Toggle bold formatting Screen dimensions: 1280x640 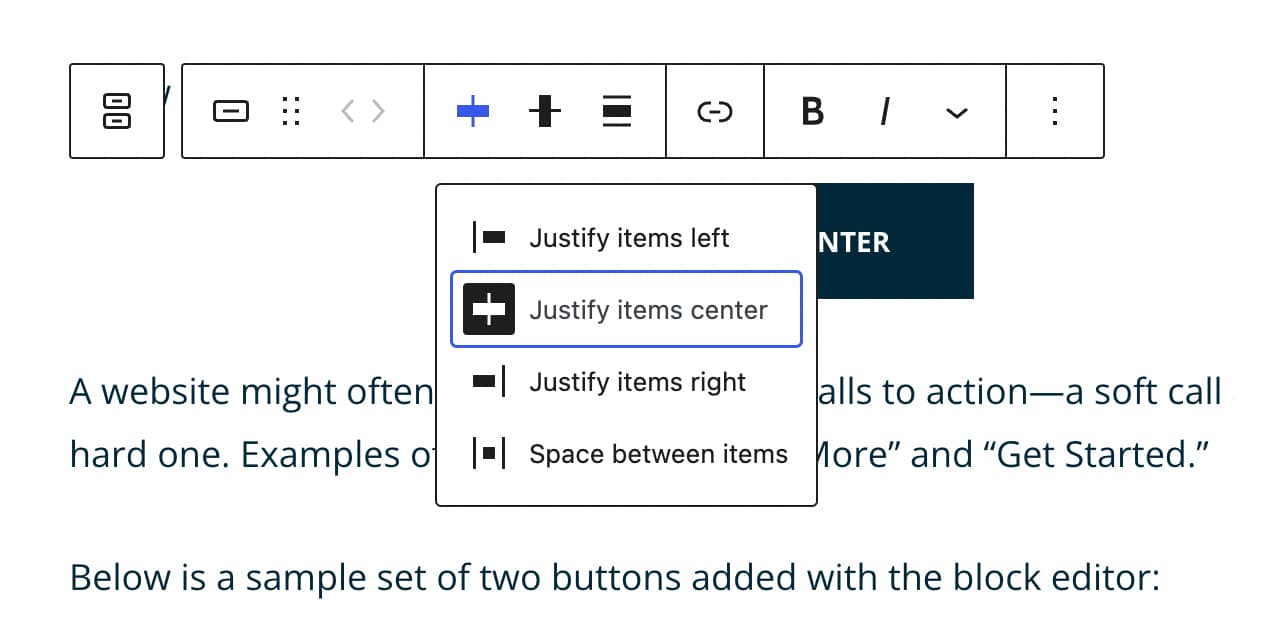[813, 111]
